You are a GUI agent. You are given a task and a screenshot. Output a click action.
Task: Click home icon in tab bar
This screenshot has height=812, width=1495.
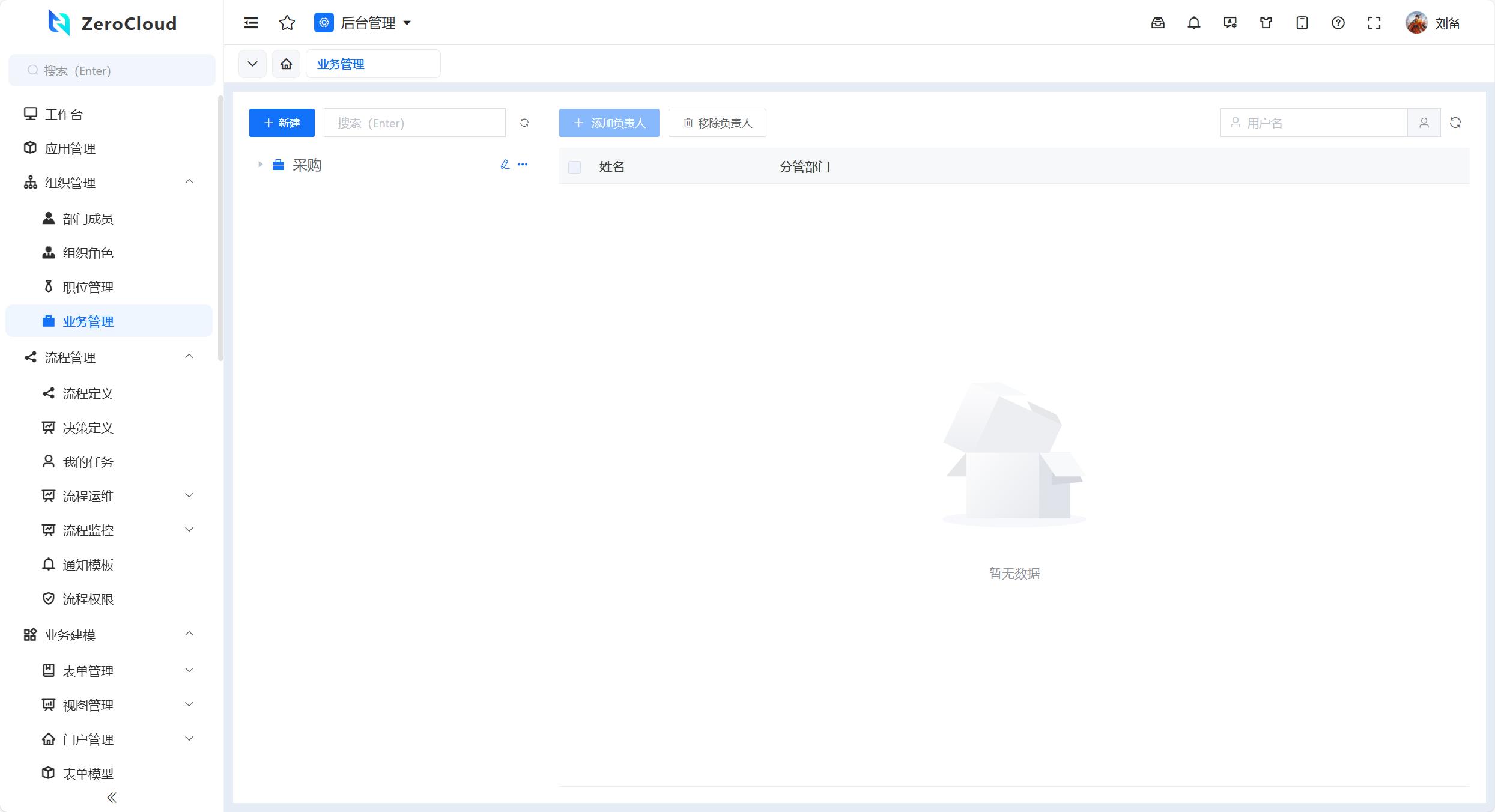[x=286, y=64]
